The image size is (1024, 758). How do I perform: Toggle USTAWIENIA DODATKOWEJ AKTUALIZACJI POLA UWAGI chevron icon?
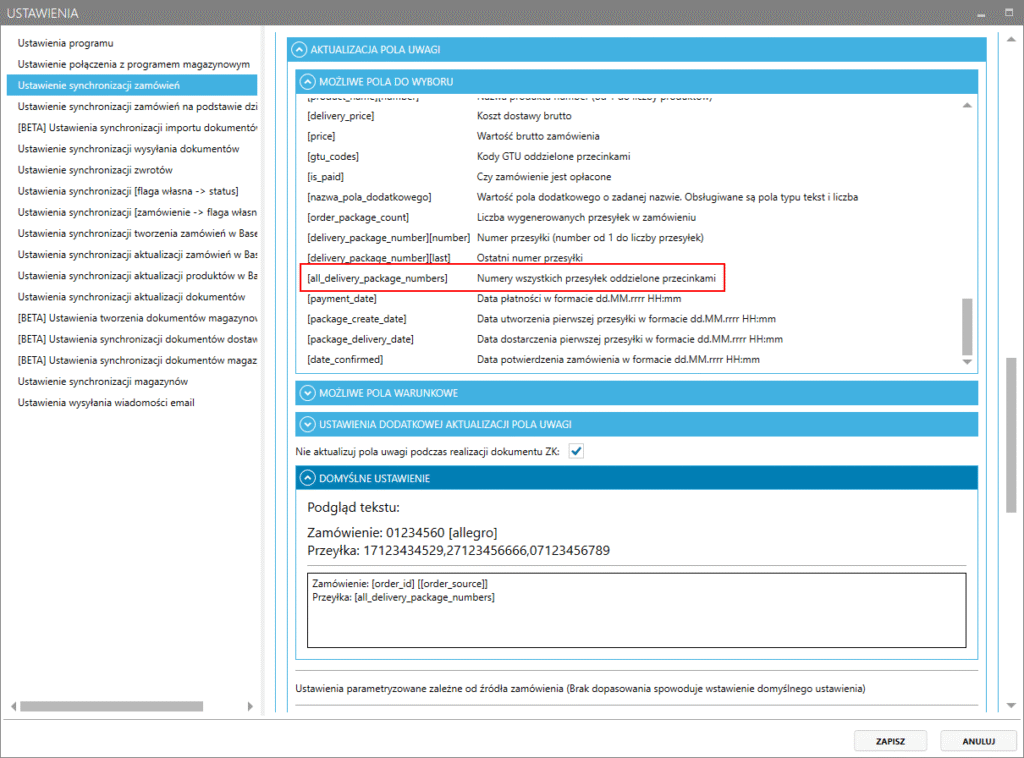pos(307,425)
